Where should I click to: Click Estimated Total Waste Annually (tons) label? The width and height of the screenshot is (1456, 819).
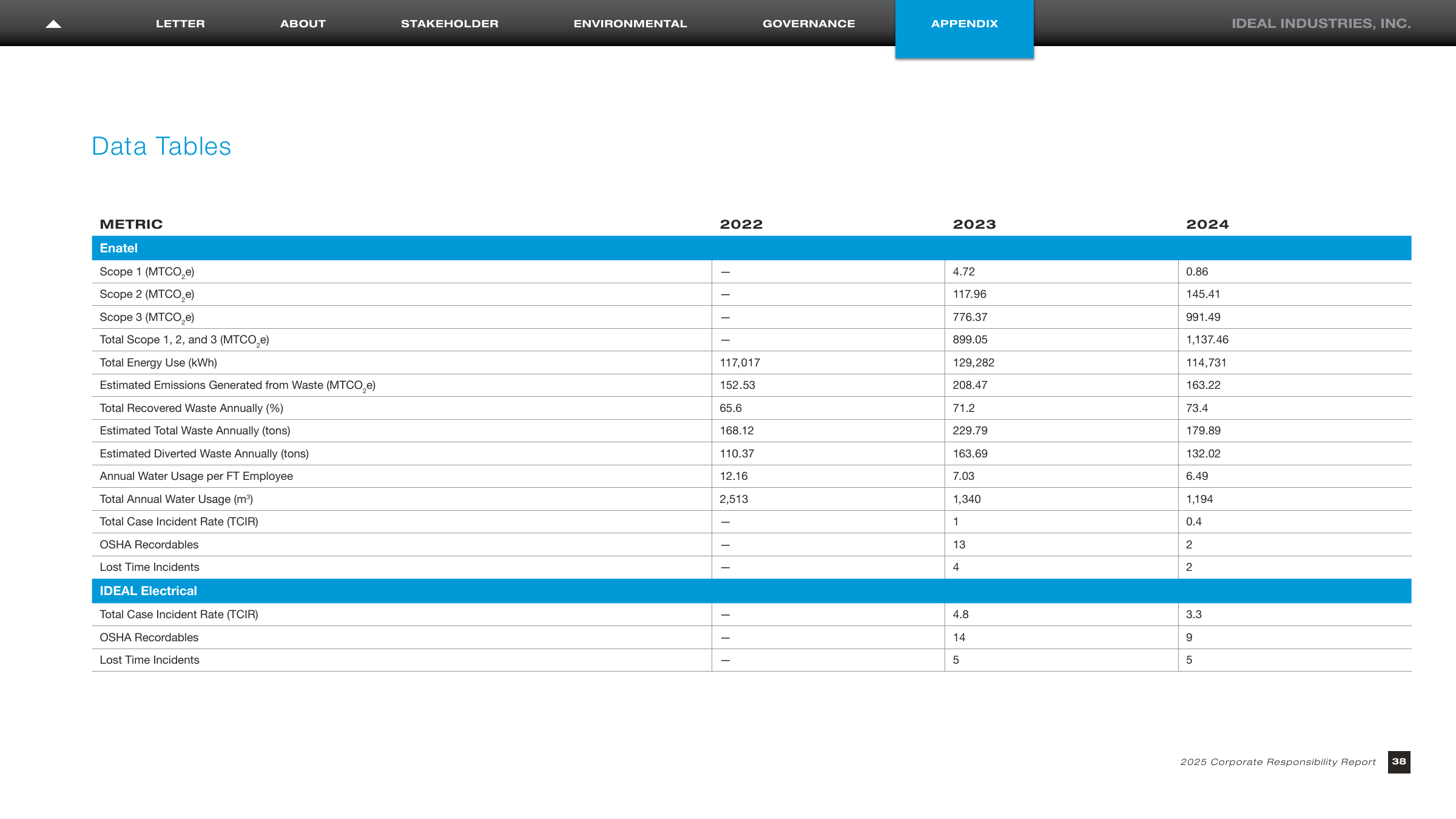[195, 431]
